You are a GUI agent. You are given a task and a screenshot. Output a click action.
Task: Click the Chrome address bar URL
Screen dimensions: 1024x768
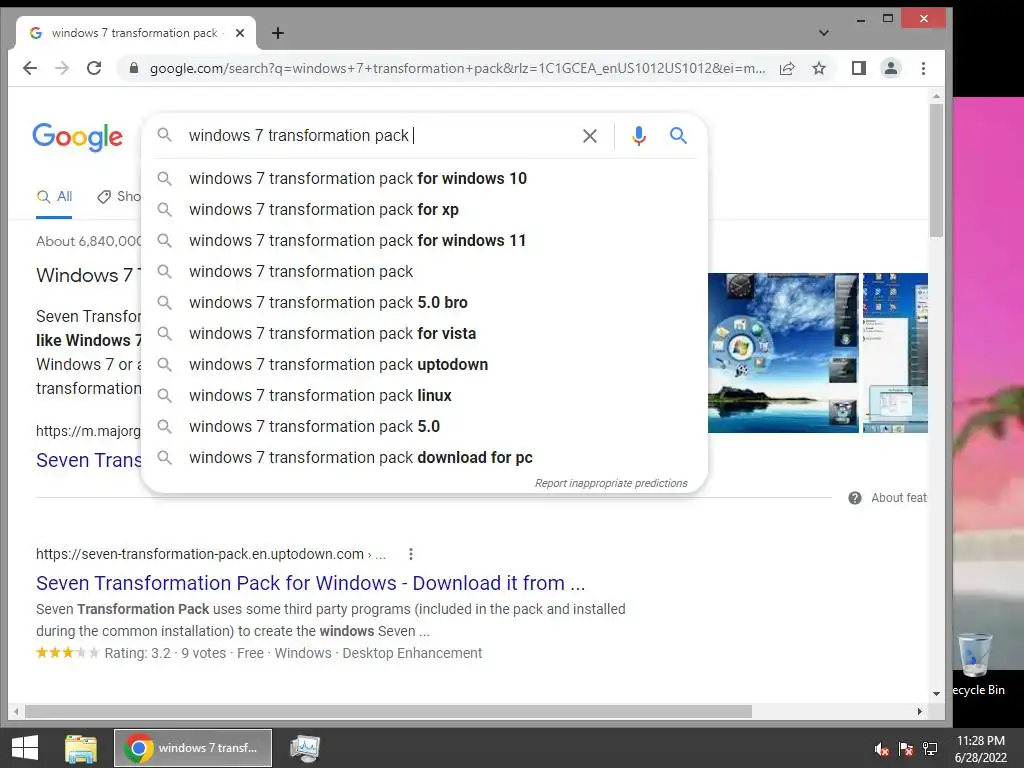tap(457, 68)
